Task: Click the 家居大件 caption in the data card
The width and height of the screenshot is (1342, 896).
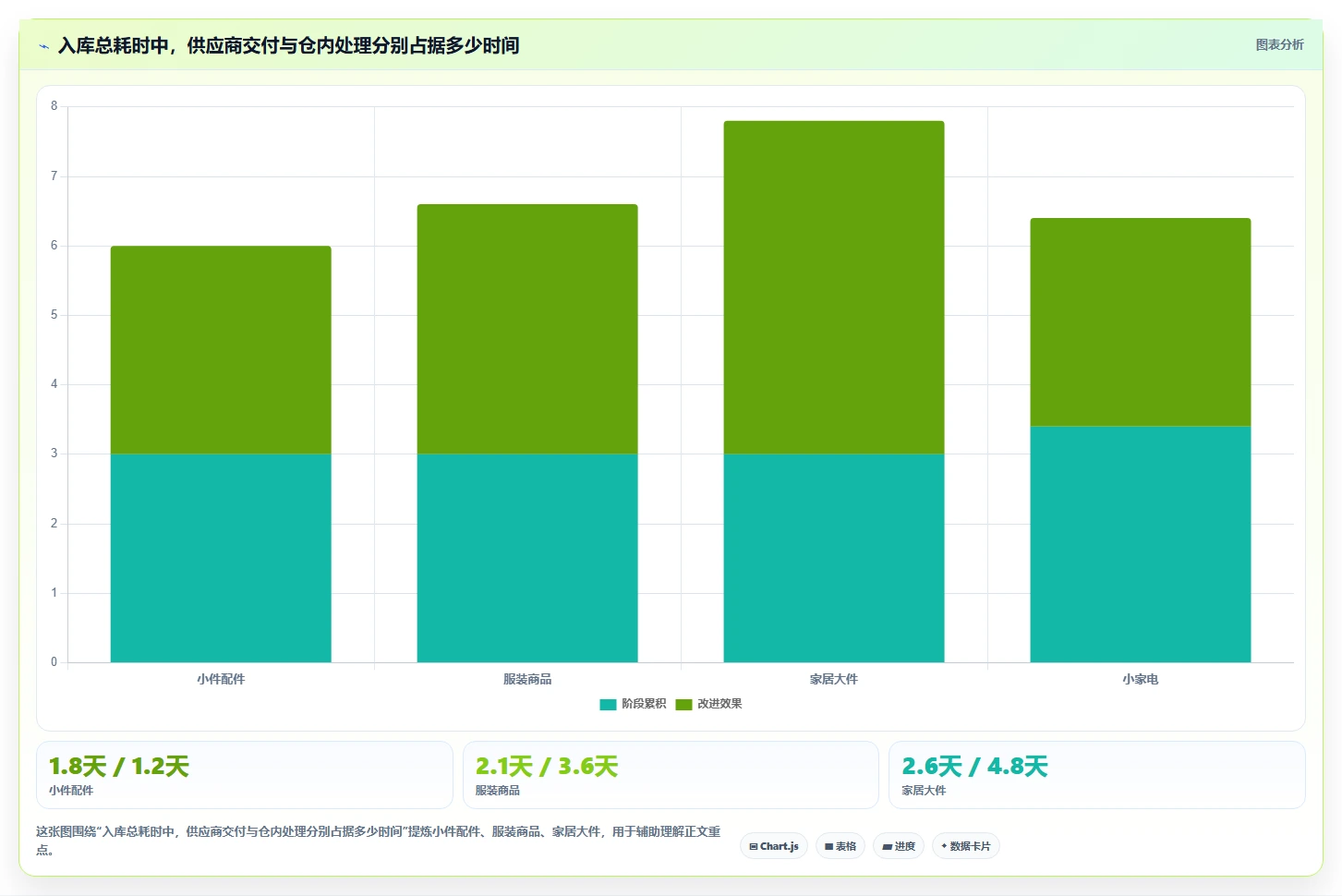Action: (925, 791)
